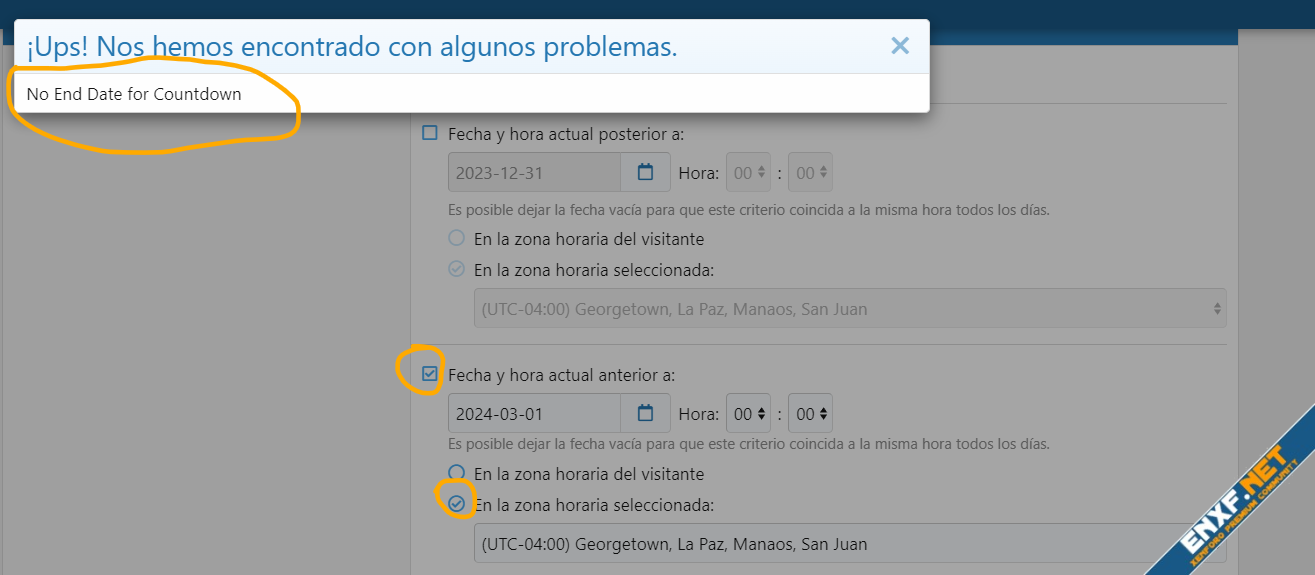Open hour dropdown beside 2024-03-01 date

pyautogui.click(x=749, y=413)
